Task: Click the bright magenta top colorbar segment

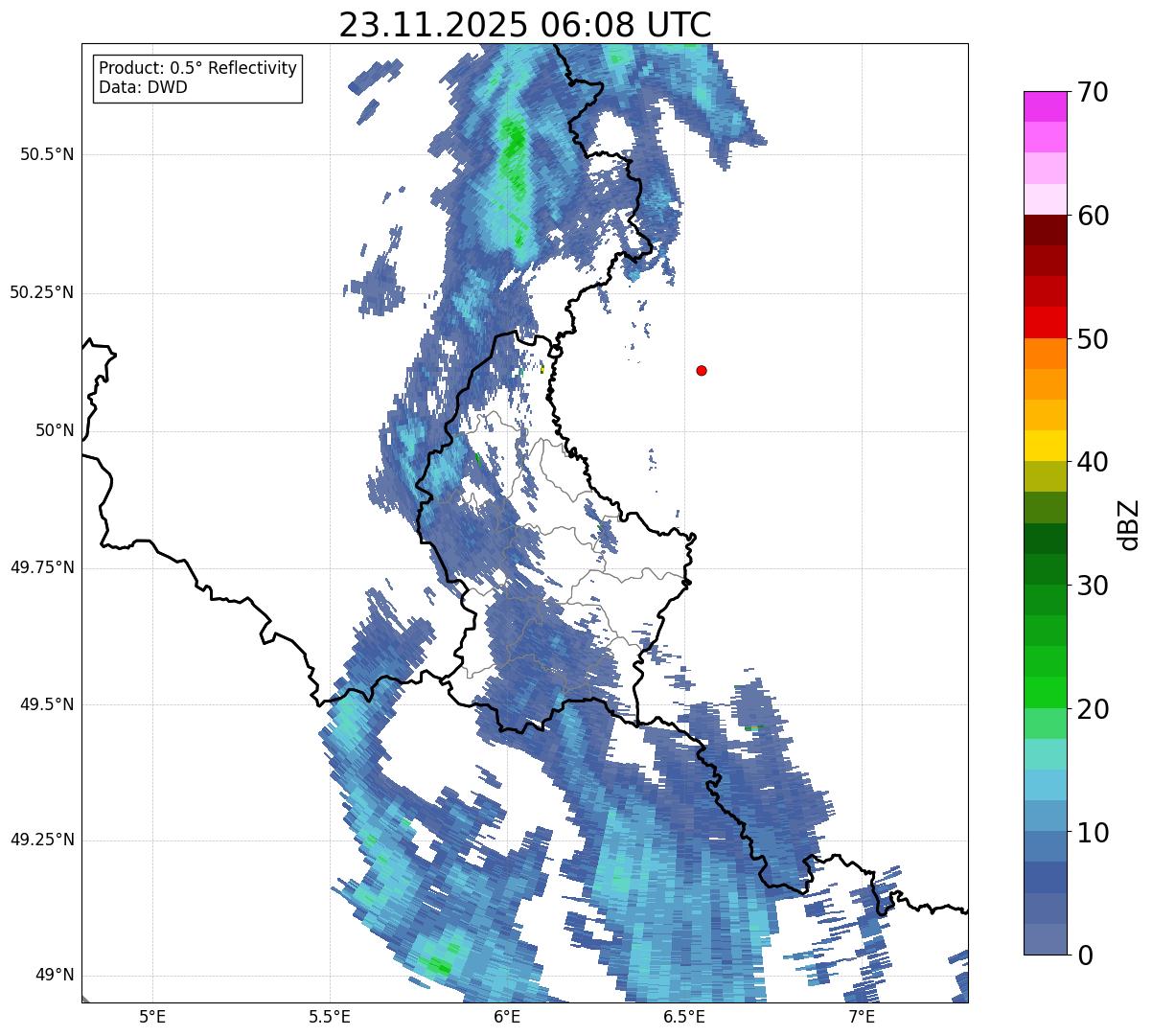Action: (1045, 106)
